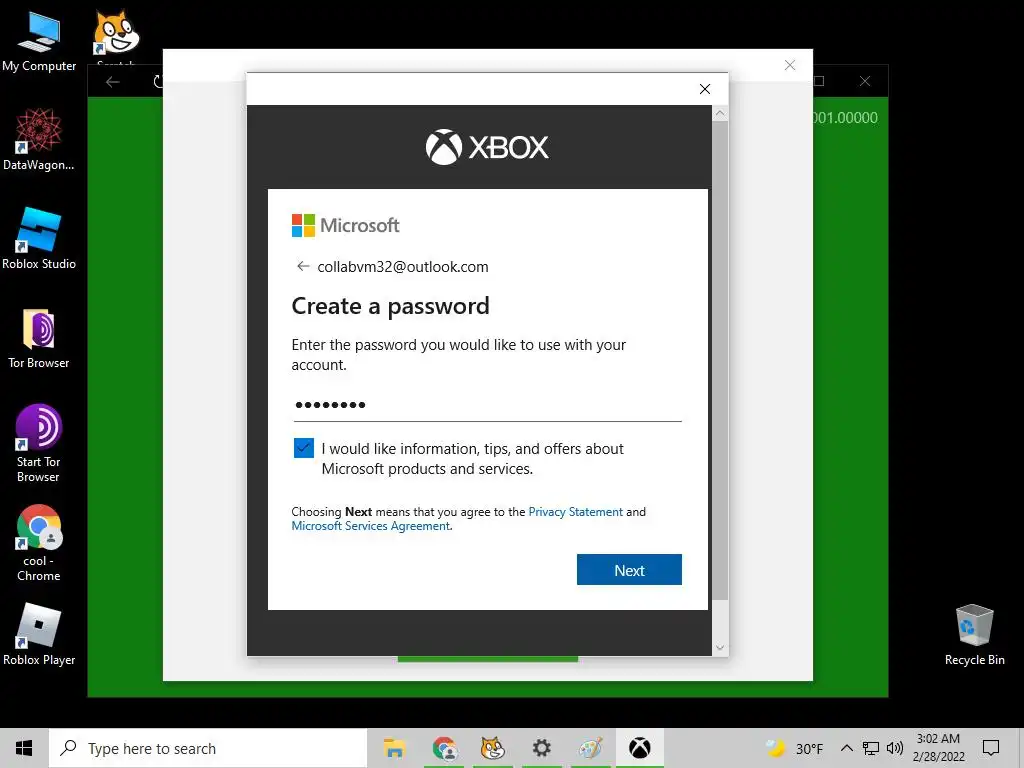The height and width of the screenshot is (768, 1024).
Task: Maximize the background Xbox app window
Action: [x=819, y=81]
